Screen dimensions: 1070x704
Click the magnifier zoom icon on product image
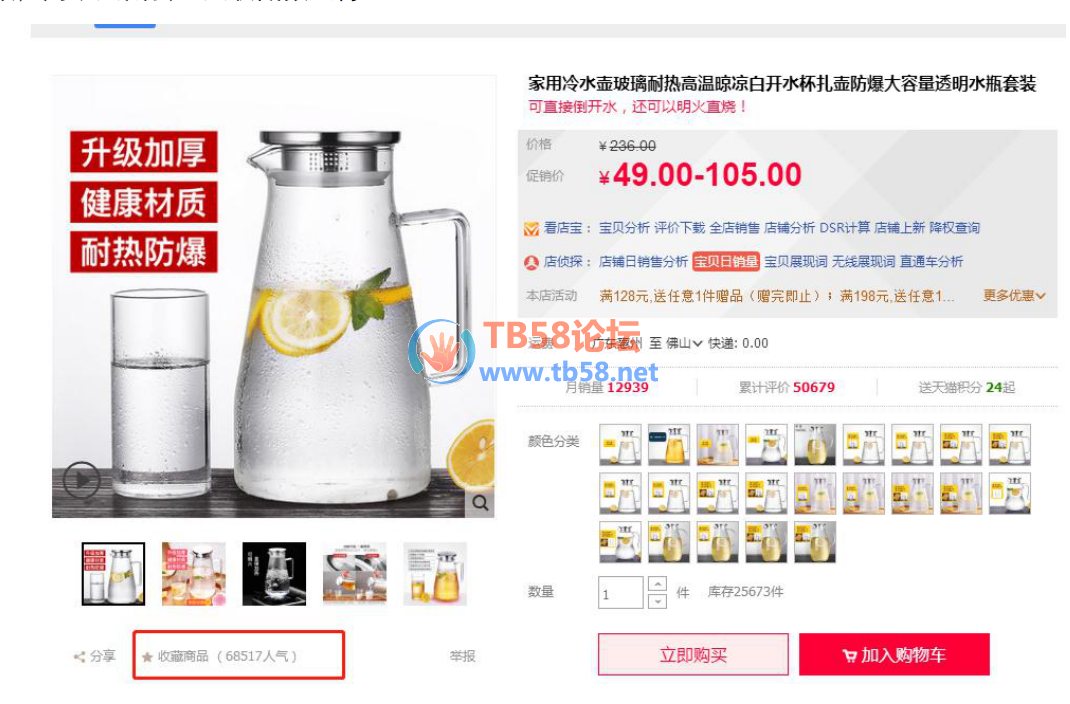pos(480,503)
